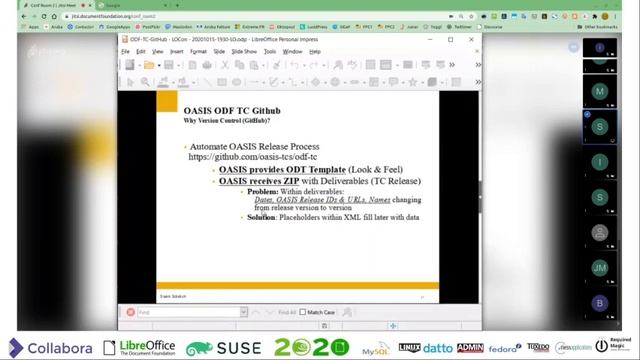Click the Find Next down arrow button

(x=270, y=312)
